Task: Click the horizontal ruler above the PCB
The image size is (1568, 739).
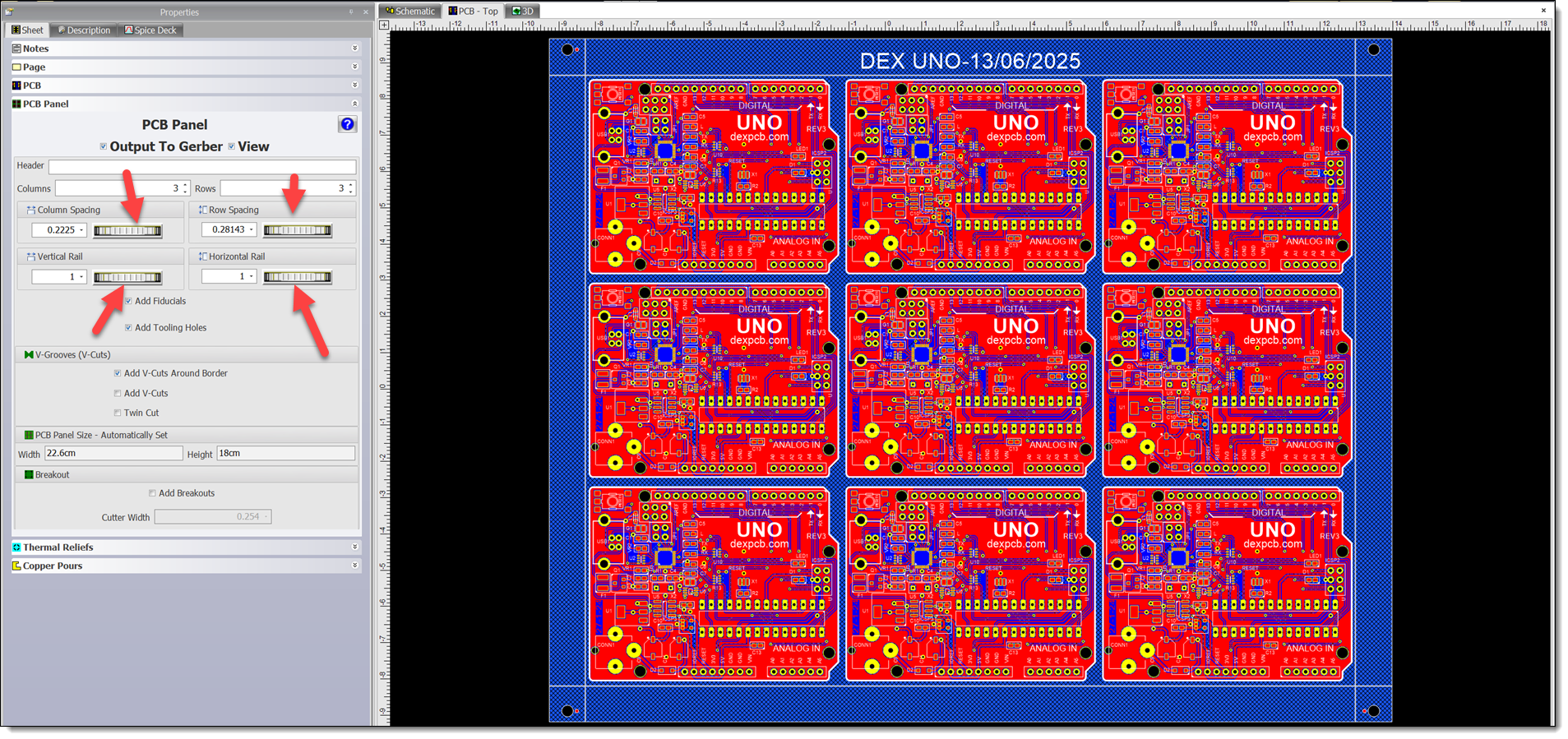Action: point(970,25)
